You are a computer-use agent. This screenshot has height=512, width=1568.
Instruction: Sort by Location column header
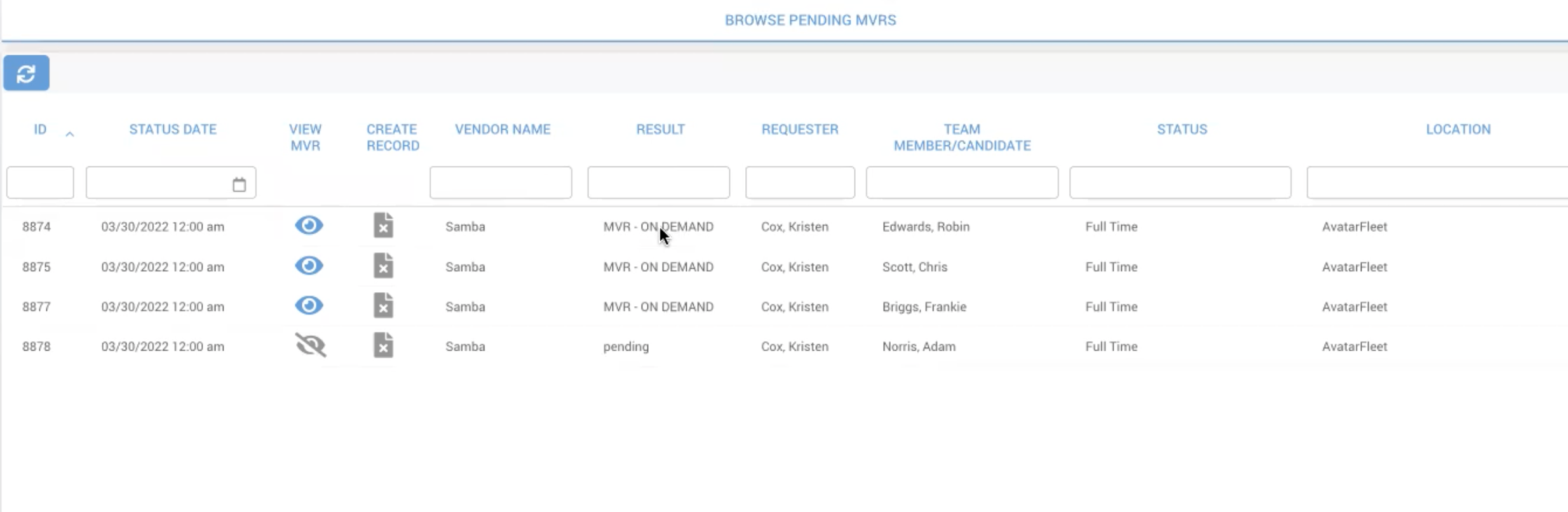pyautogui.click(x=1458, y=130)
